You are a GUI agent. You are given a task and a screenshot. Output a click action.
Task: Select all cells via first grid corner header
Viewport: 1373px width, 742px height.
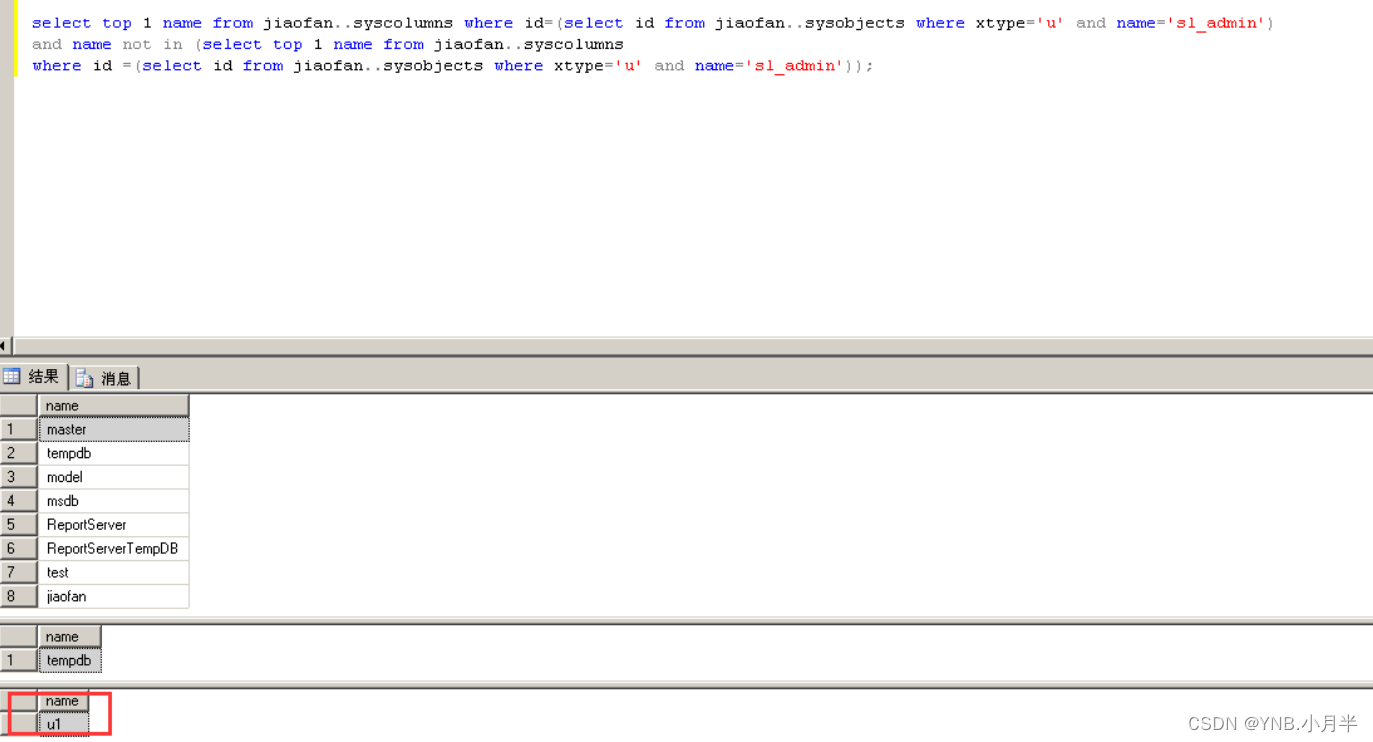[x=18, y=406]
